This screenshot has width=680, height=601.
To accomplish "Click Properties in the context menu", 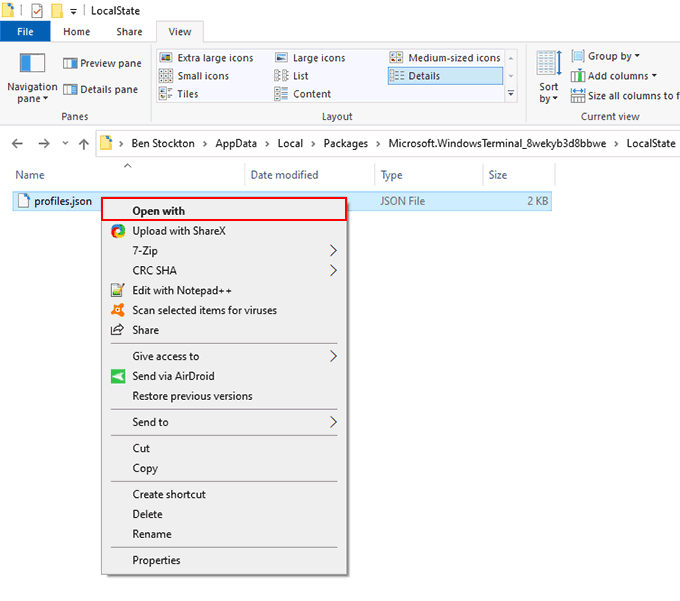I will 156,560.
